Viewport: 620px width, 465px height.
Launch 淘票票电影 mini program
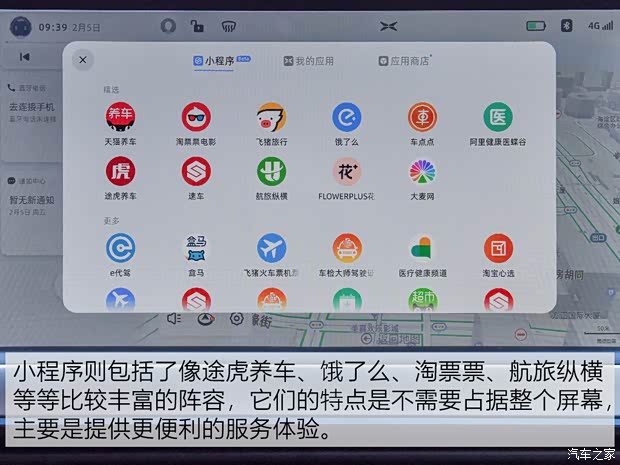click(x=196, y=117)
